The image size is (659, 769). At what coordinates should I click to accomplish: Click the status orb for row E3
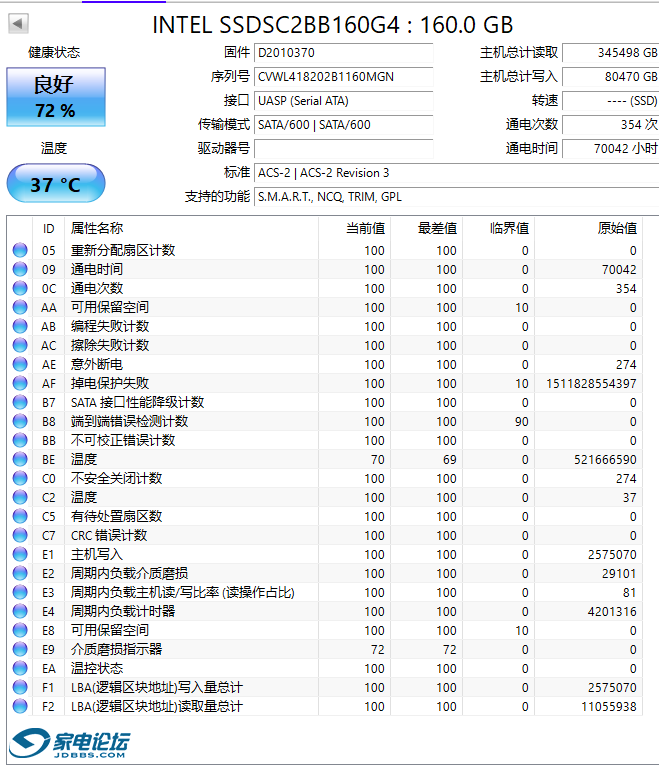[20, 592]
